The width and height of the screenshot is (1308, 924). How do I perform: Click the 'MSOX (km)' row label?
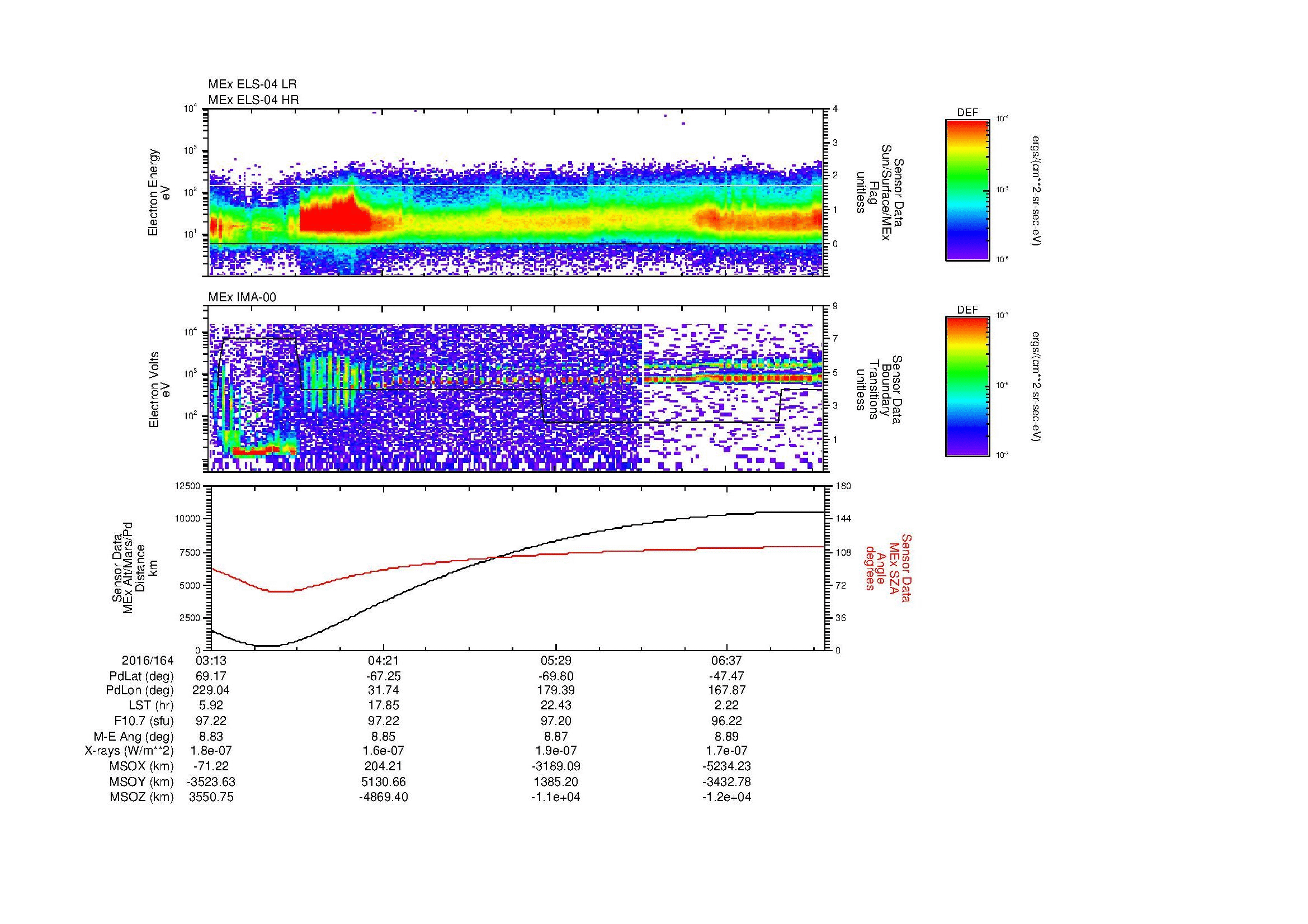pyautogui.click(x=142, y=766)
